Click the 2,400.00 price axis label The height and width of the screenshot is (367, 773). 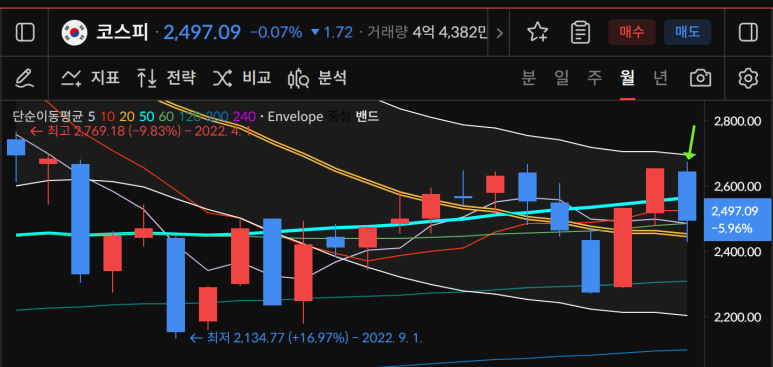coord(738,252)
